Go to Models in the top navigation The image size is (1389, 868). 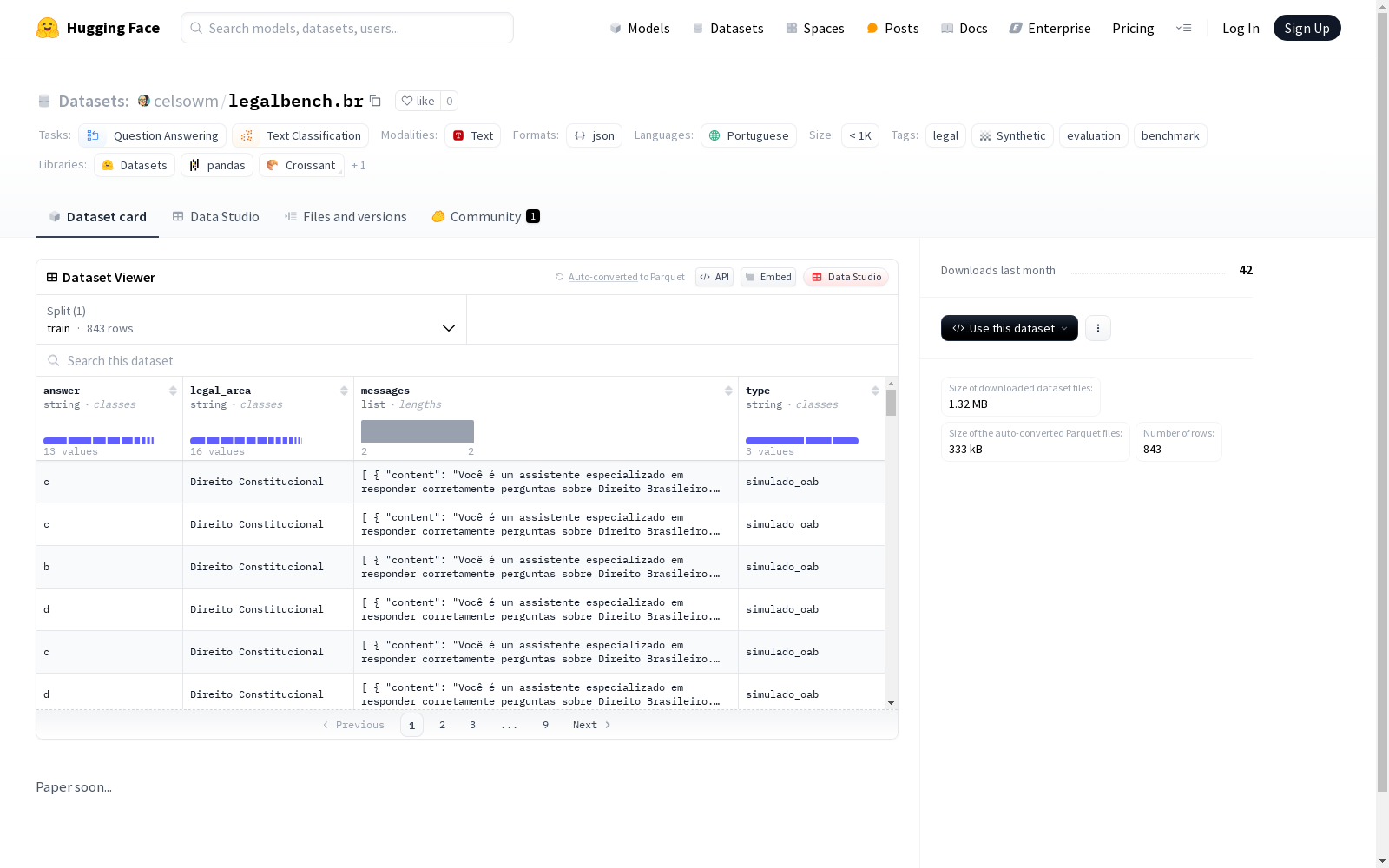(640, 28)
